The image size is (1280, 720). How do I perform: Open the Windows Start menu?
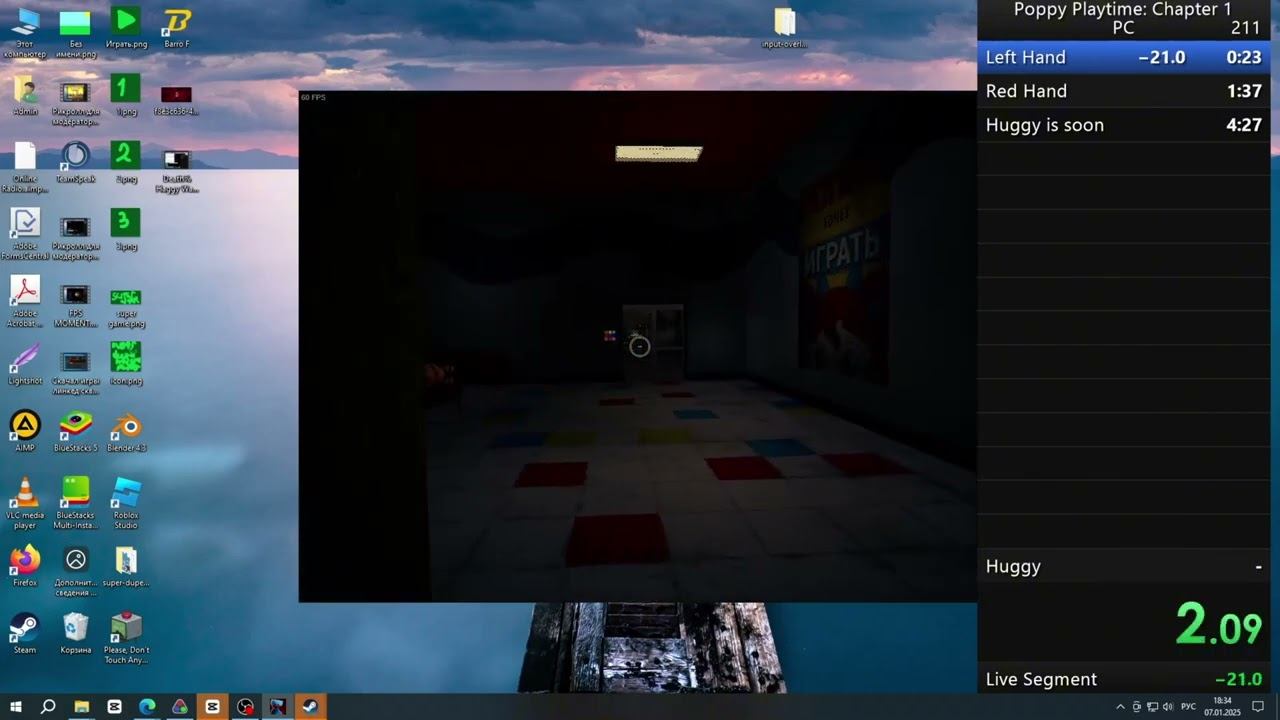[x=16, y=706]
